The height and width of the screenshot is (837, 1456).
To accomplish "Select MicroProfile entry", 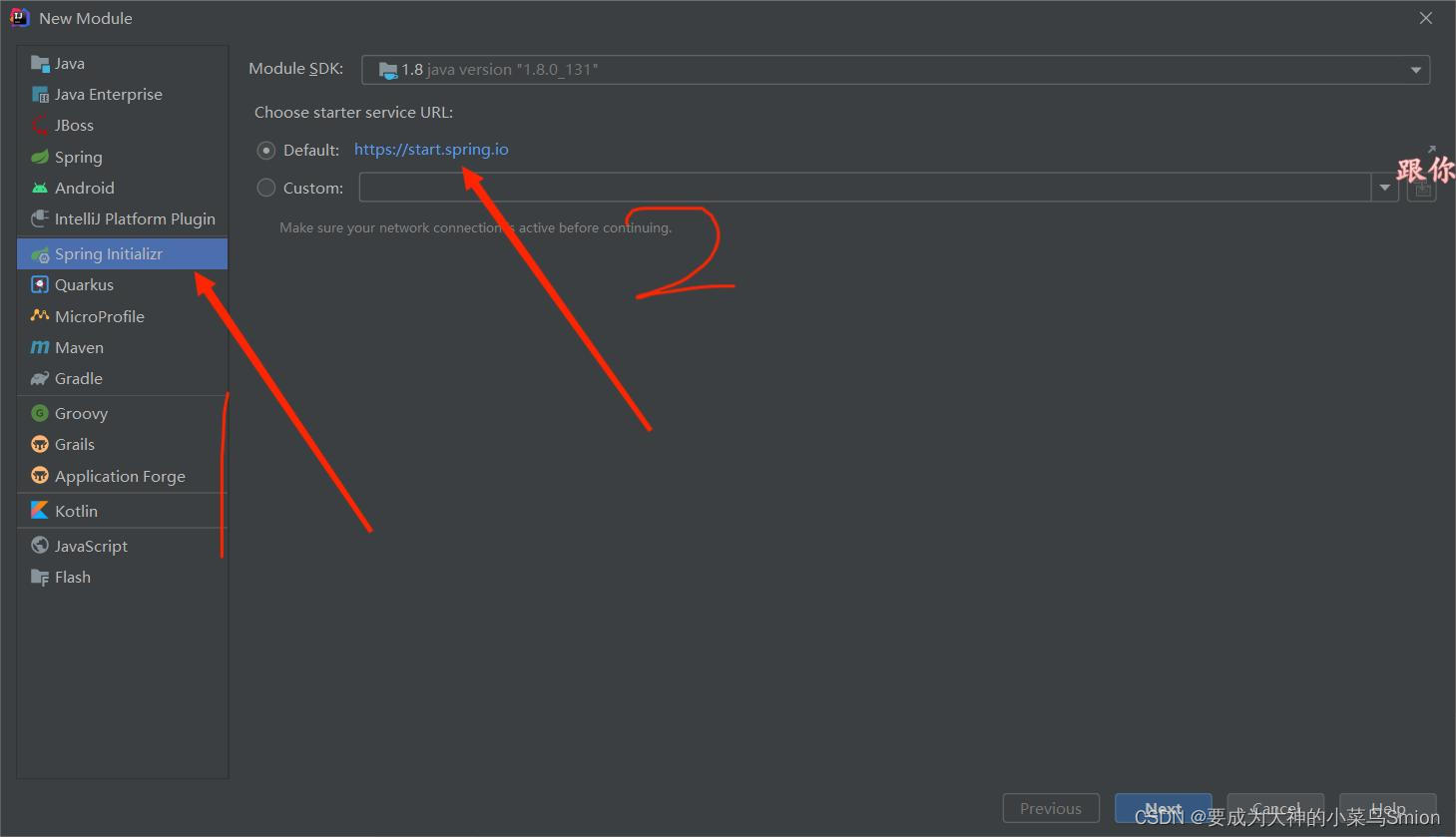I will point(123,316).
